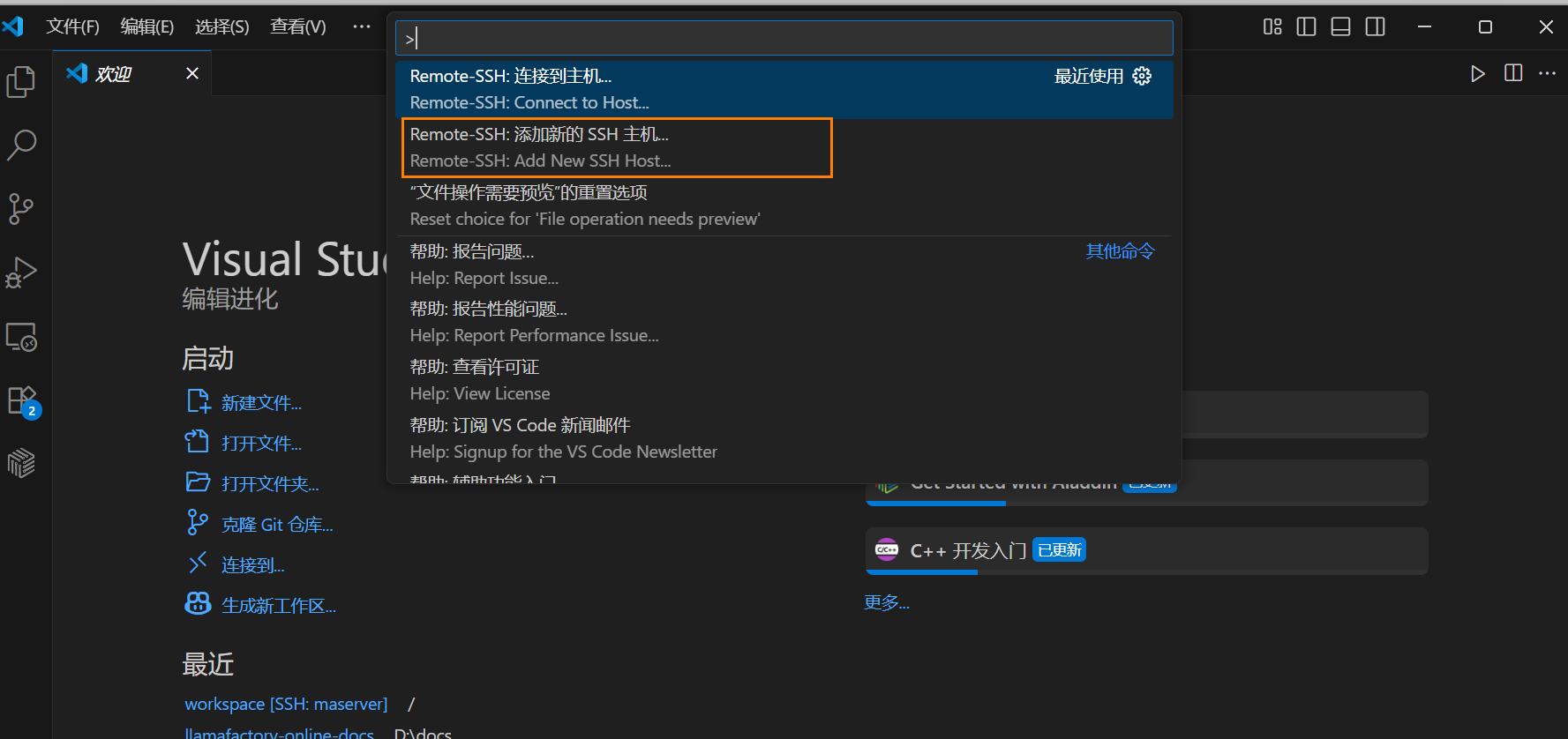Open the Remote Explorer view
Screen dimensions: 1568x739
pyautogui.click(x=21, y=337)
